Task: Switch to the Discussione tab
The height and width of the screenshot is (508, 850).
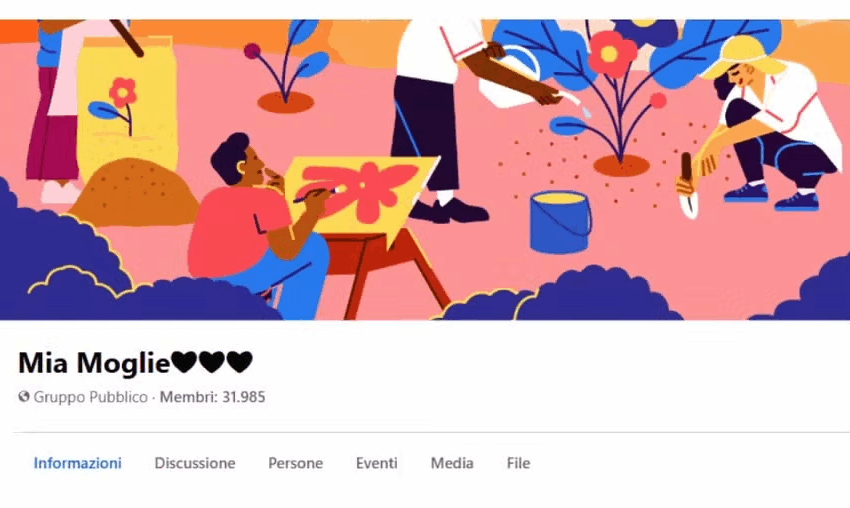Action: coord(195,463)
